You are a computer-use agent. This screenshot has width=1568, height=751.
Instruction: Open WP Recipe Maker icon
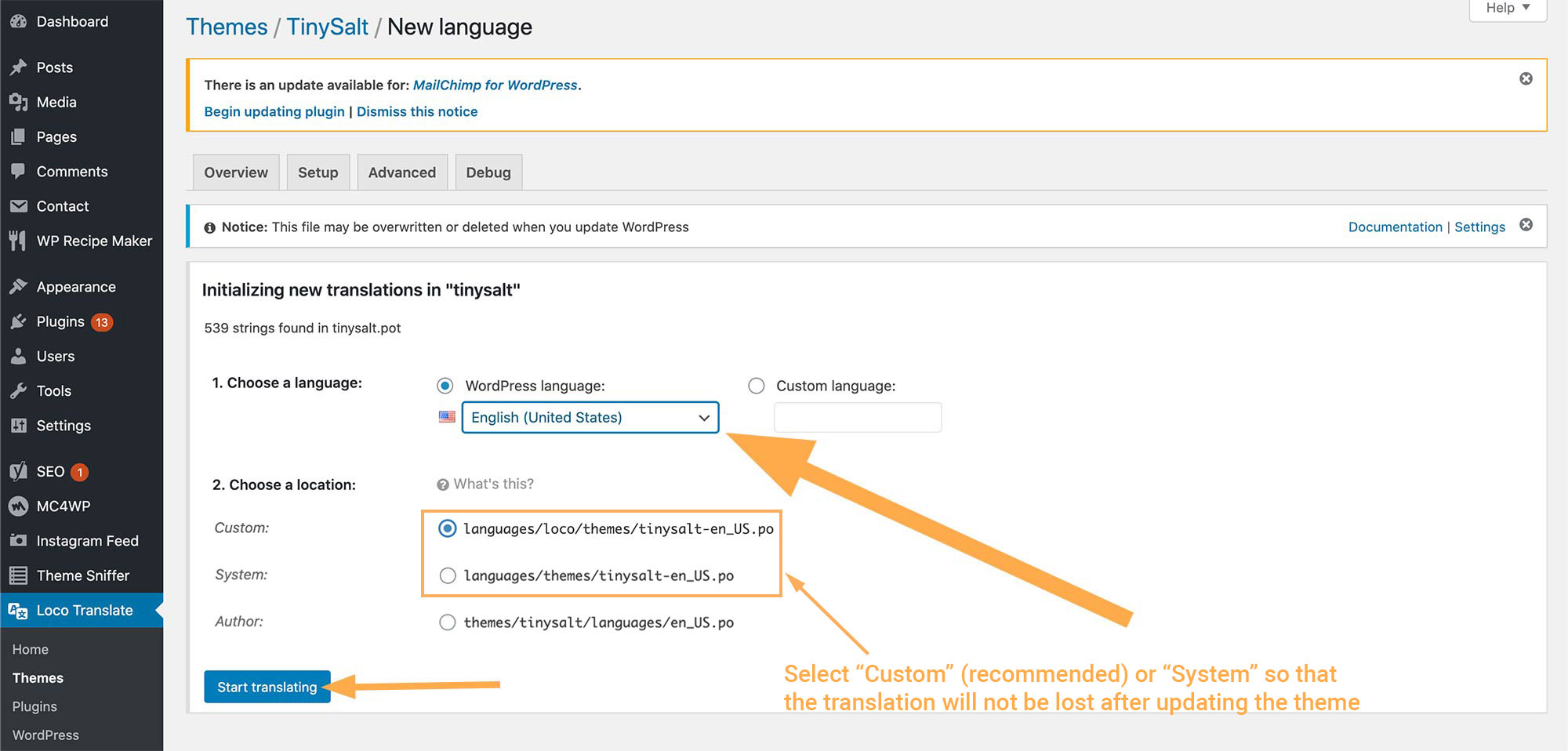coord(19,241)
